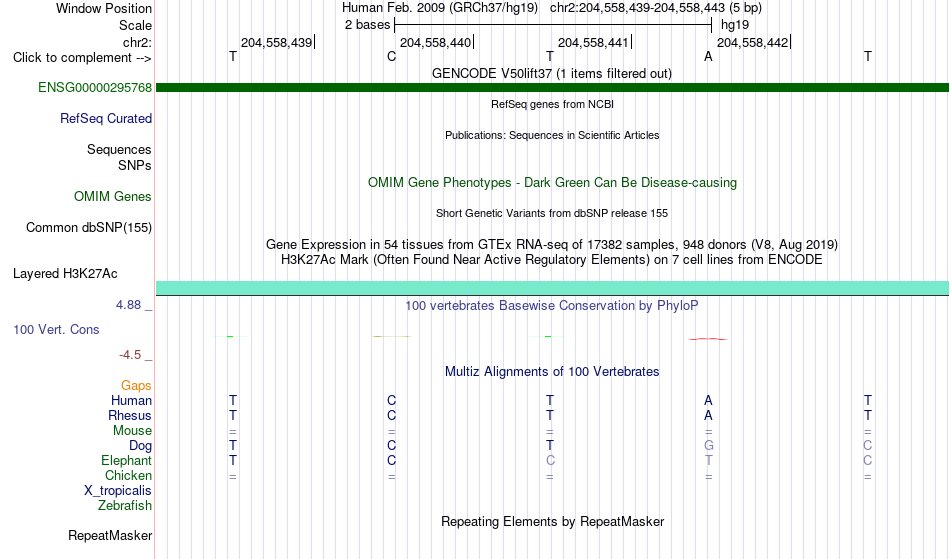Click the red negative PhyloP conservation bar

[708, 339]
